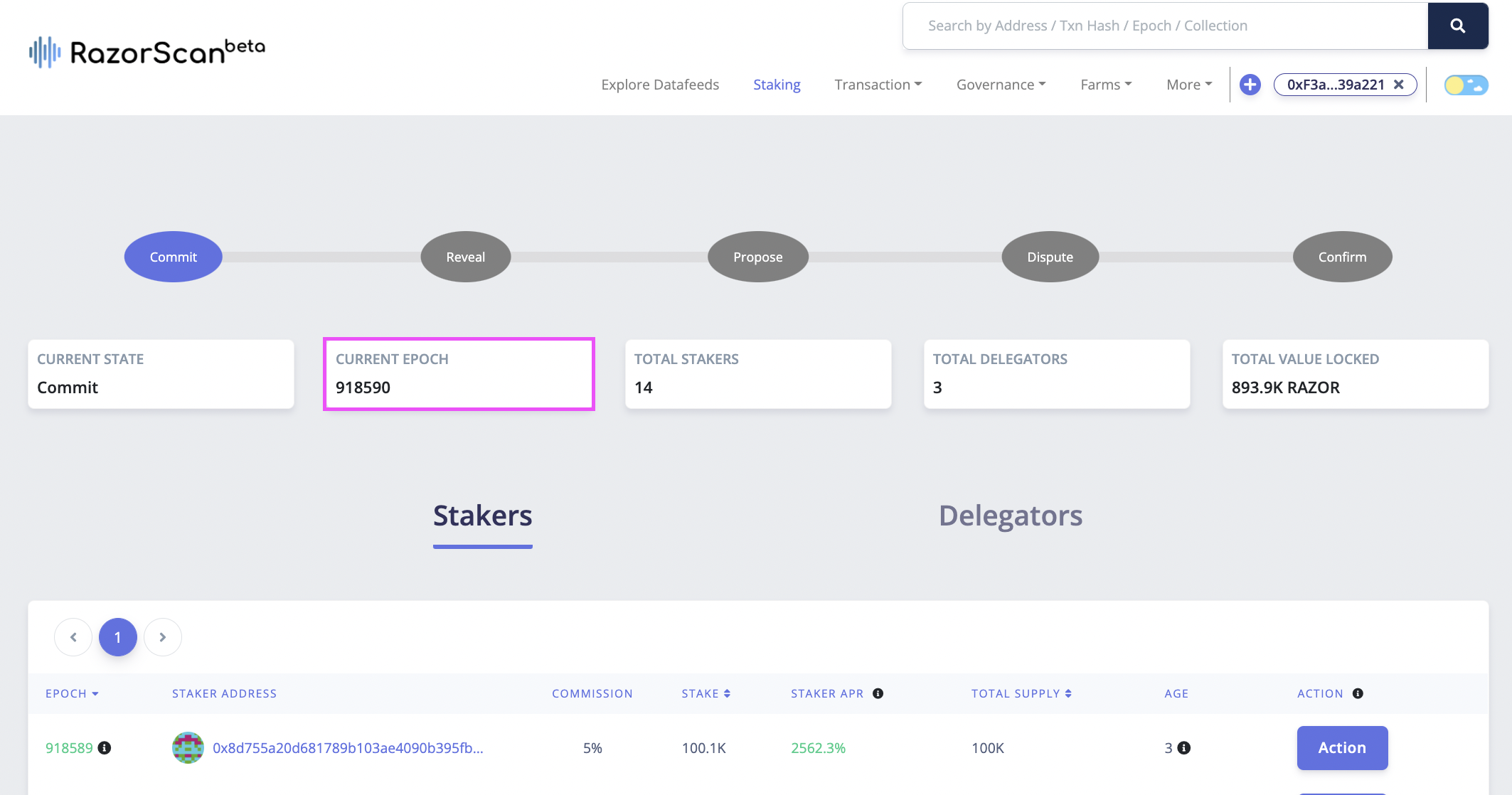
Task: Open the Transaction dropdown menu
Action: pyautogui.click(x=878, y=85)
